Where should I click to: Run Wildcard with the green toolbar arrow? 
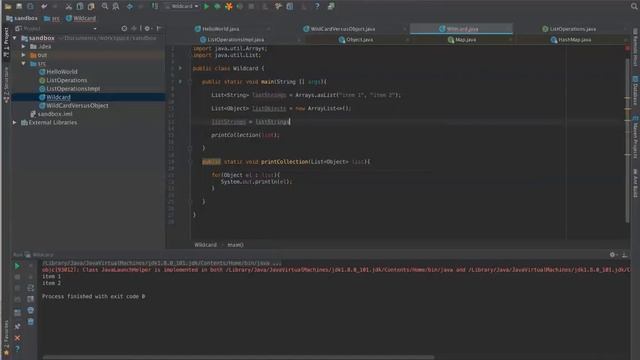click(207, 7)
